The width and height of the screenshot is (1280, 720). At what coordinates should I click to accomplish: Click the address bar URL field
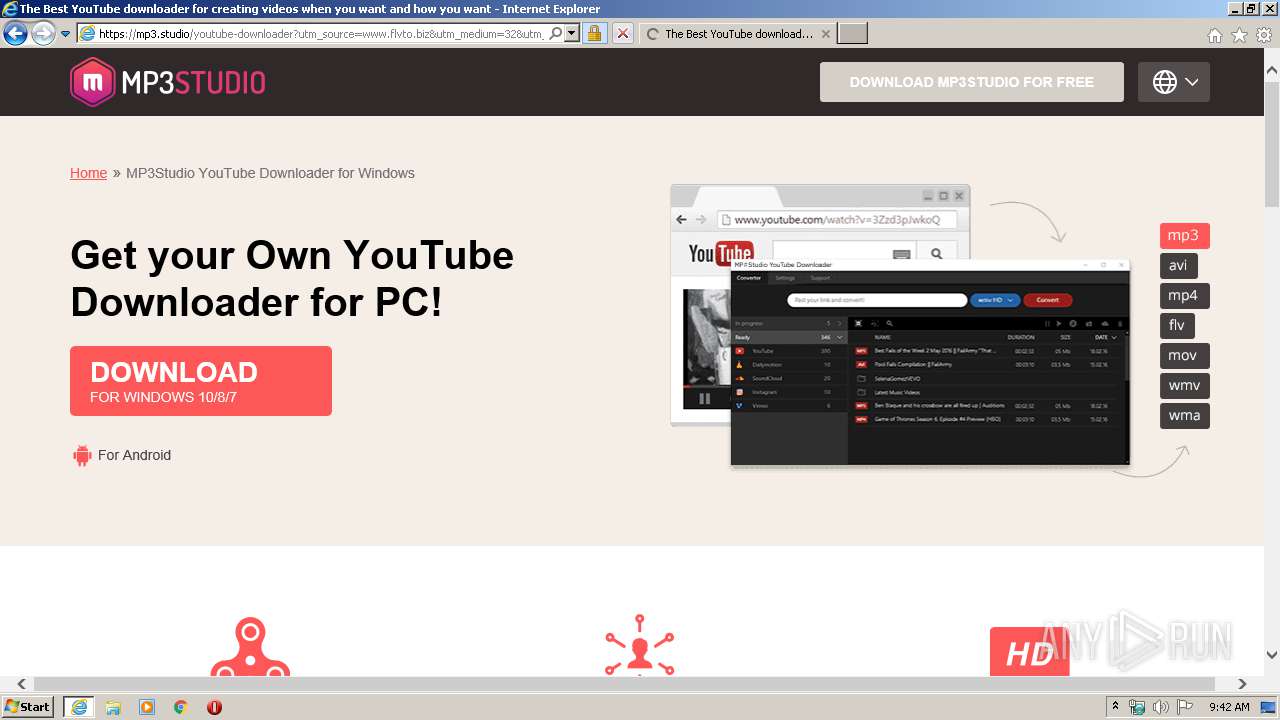[320, 34]
